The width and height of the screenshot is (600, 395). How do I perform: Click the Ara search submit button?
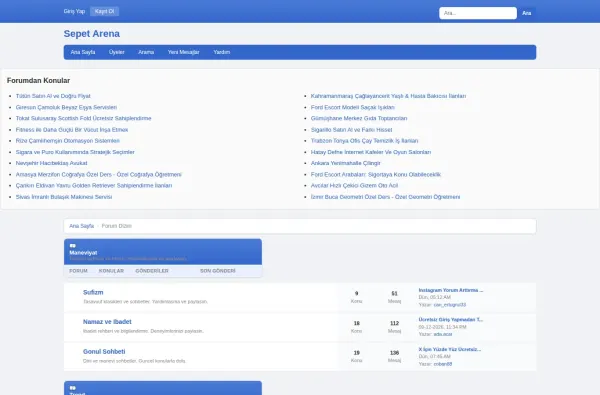527,13
